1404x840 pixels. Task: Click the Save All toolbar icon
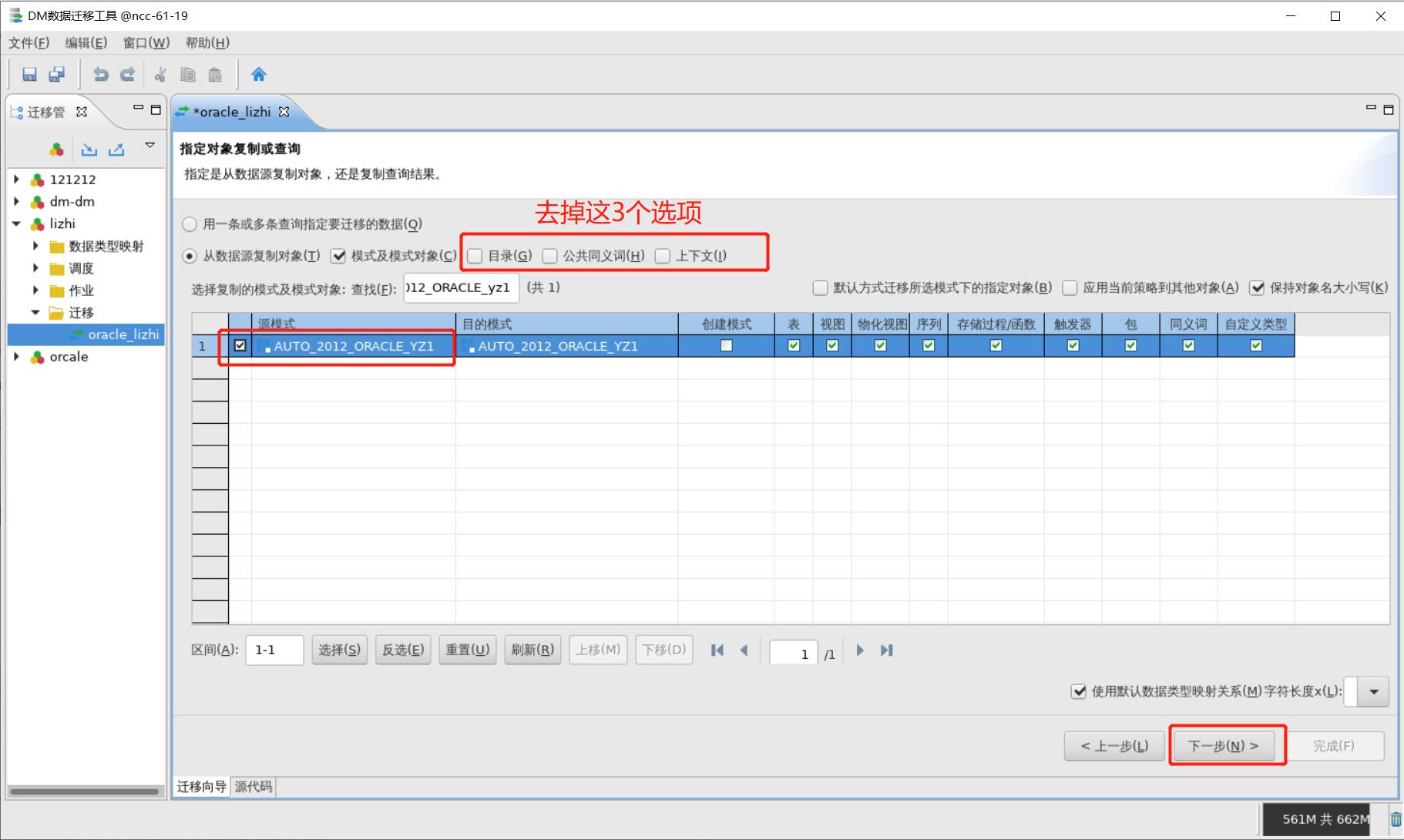[56, 74]
